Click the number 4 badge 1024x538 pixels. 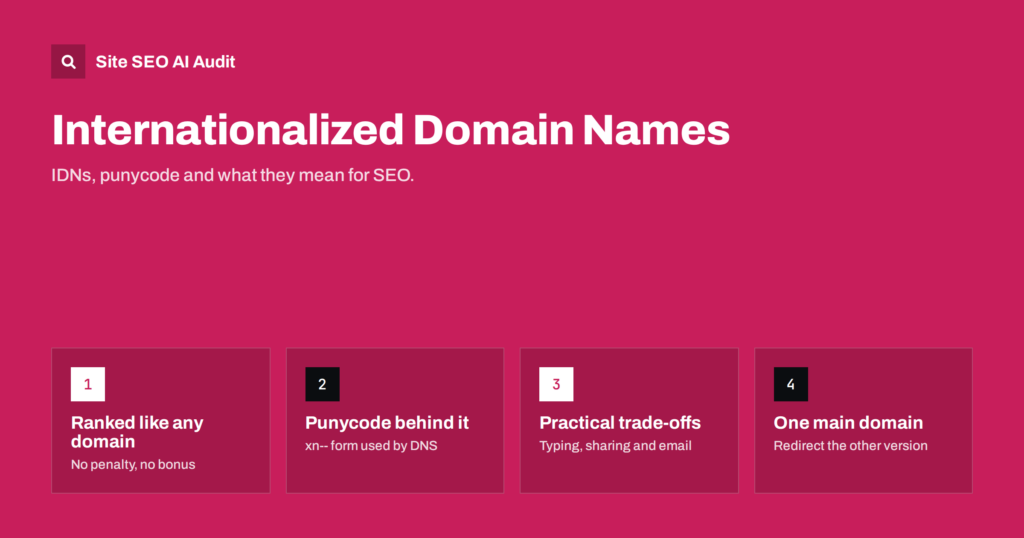pos(791,384)
